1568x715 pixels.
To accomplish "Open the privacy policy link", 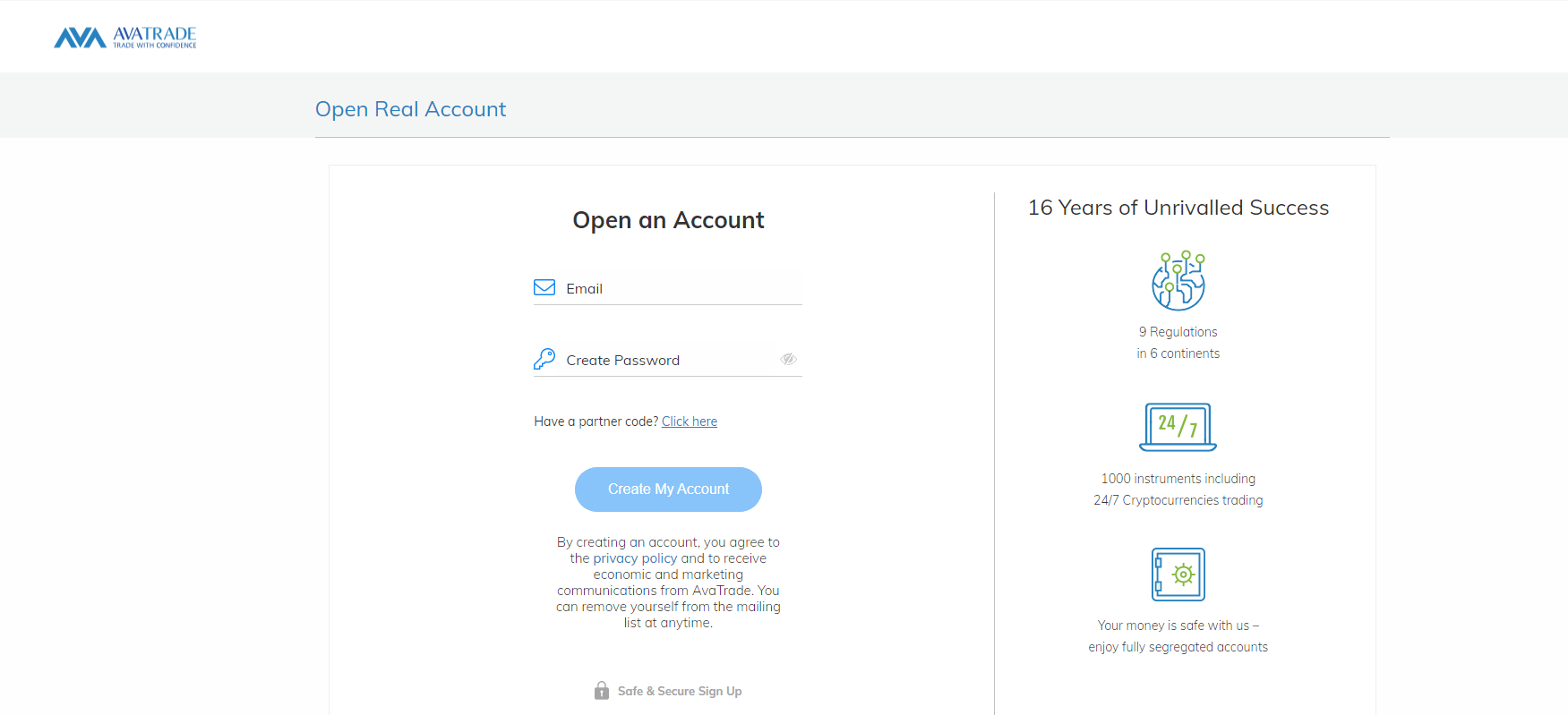I will point(635,558).
